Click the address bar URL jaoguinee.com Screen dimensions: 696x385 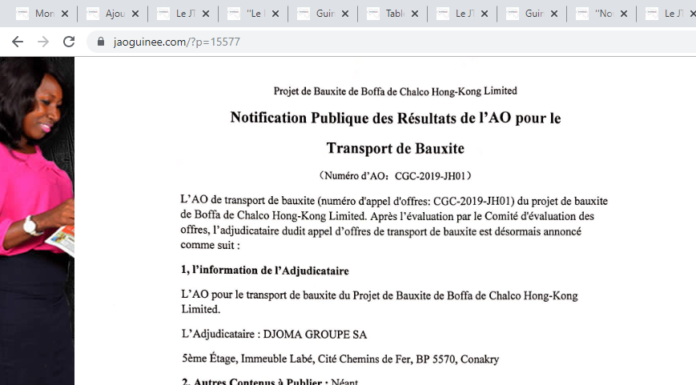(177, 42)
